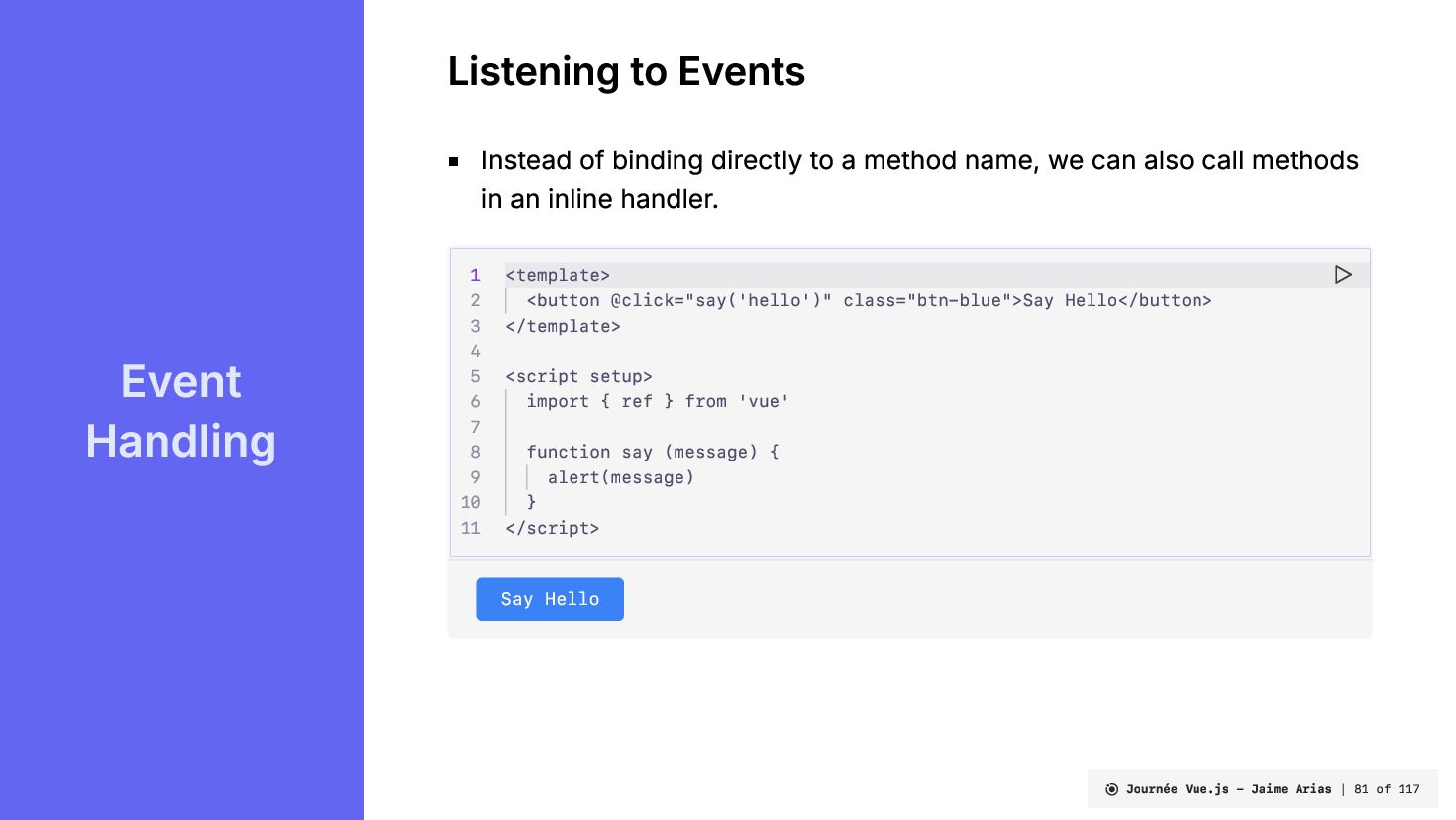1456x820 pixels.
Task: Select the 'Listening to Events' heading
Action: pos(626,71)
